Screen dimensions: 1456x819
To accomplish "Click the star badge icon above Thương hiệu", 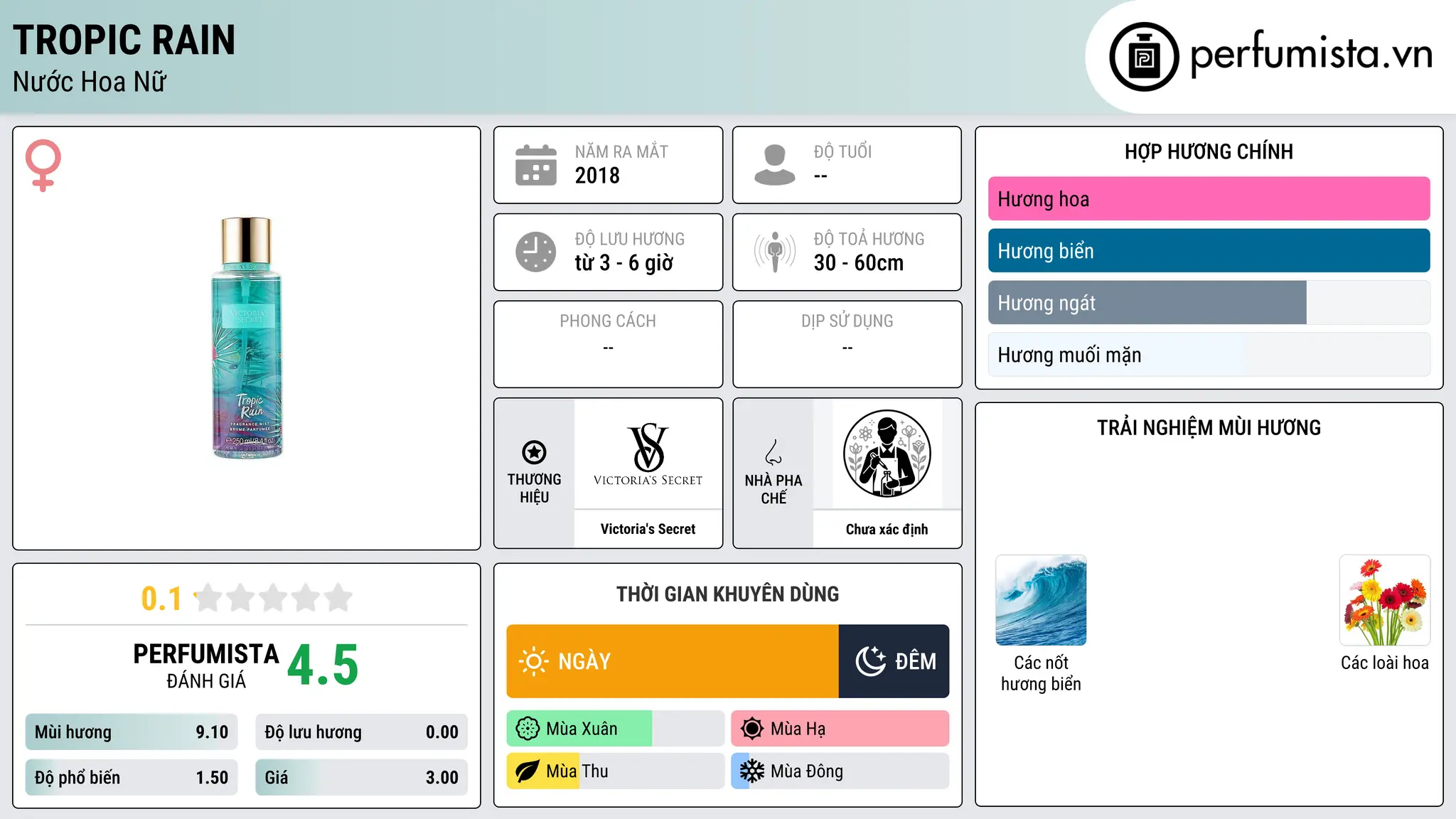I will pos(534,452).
